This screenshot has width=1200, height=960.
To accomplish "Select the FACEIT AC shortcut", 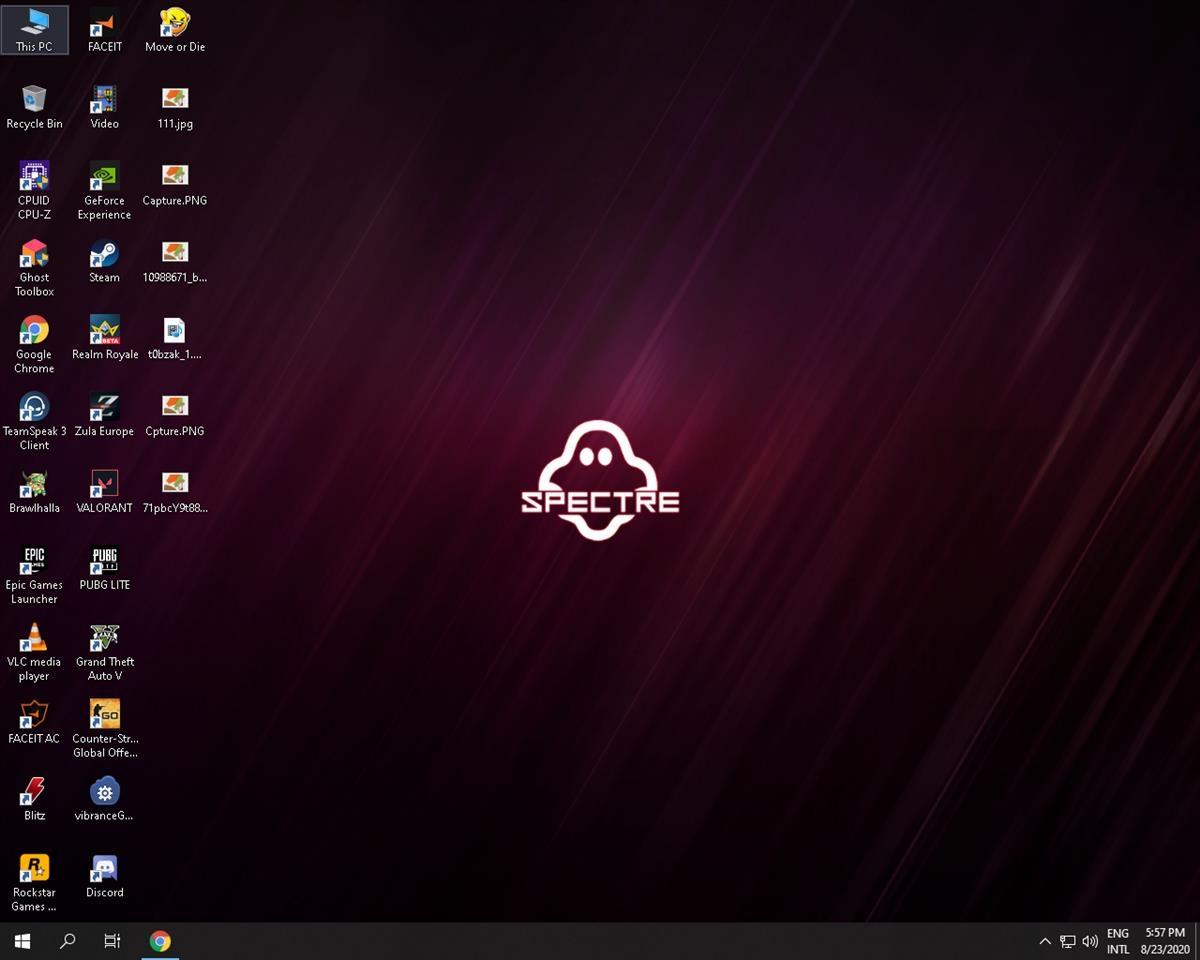I will 34,722.
